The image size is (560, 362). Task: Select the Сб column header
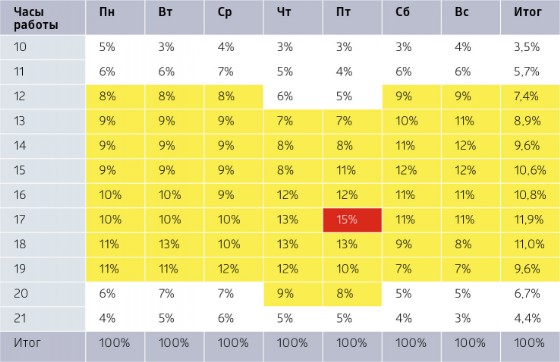[411, 17]
